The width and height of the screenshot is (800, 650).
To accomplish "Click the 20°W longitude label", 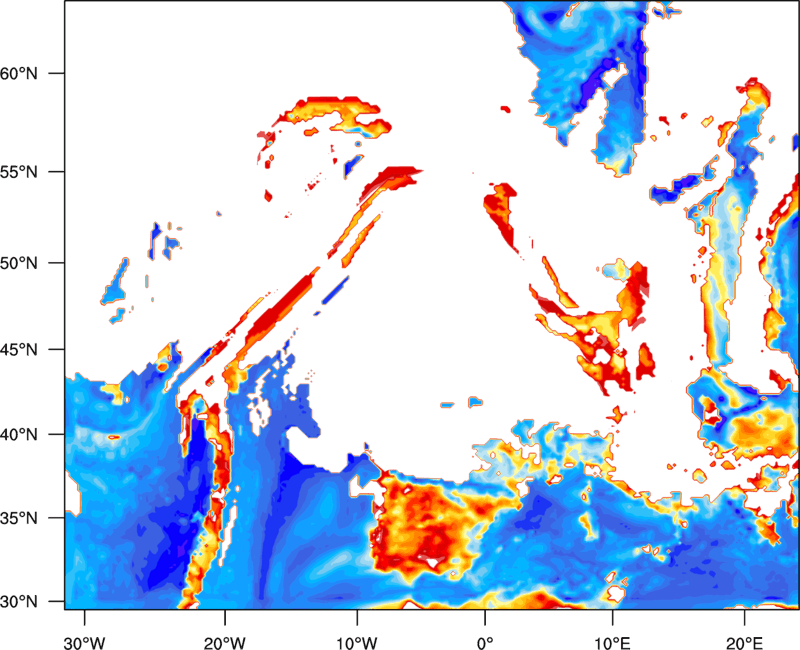I will pos(224,643).
